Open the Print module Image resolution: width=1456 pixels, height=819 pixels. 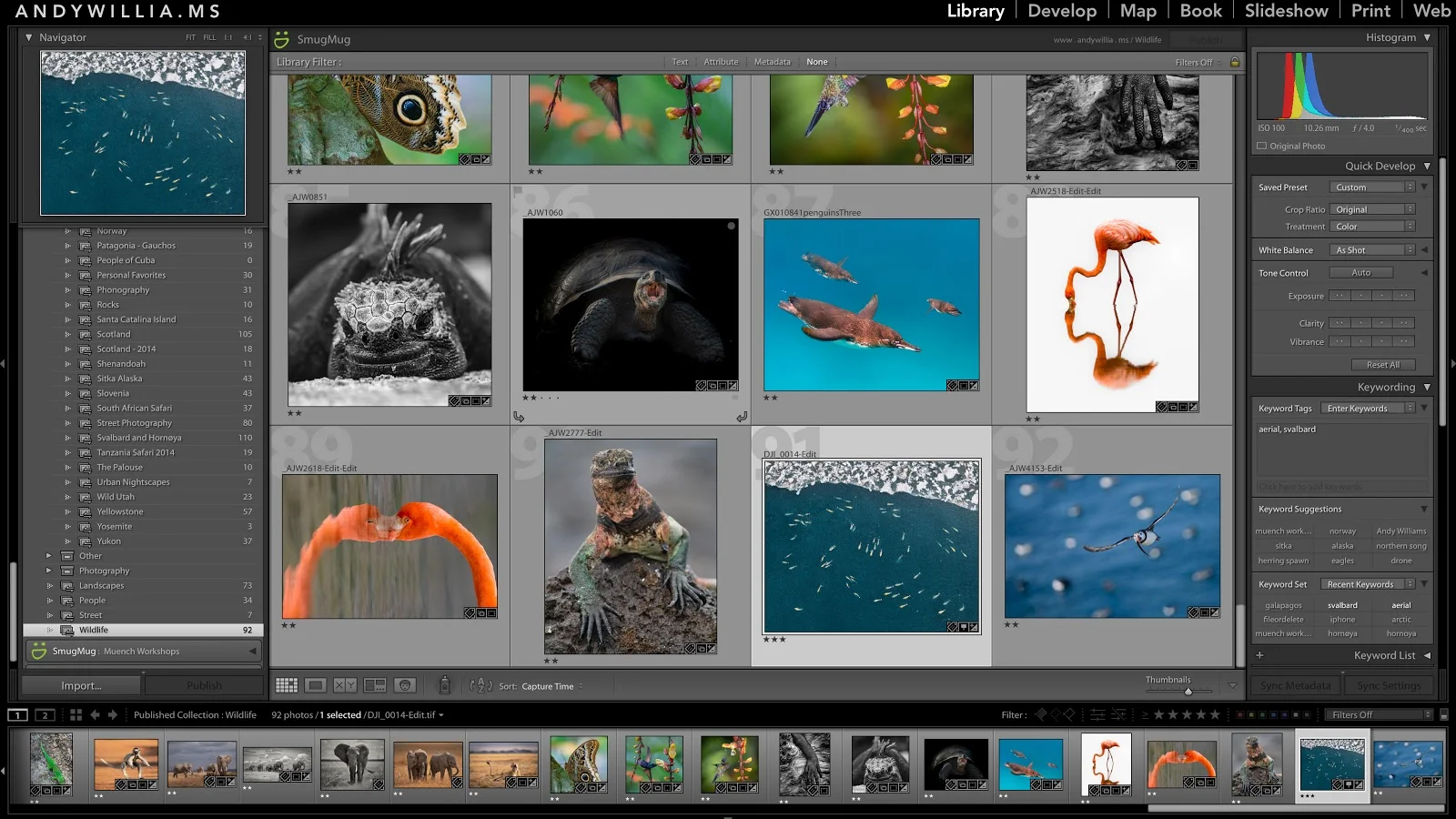pos(1370,11)
